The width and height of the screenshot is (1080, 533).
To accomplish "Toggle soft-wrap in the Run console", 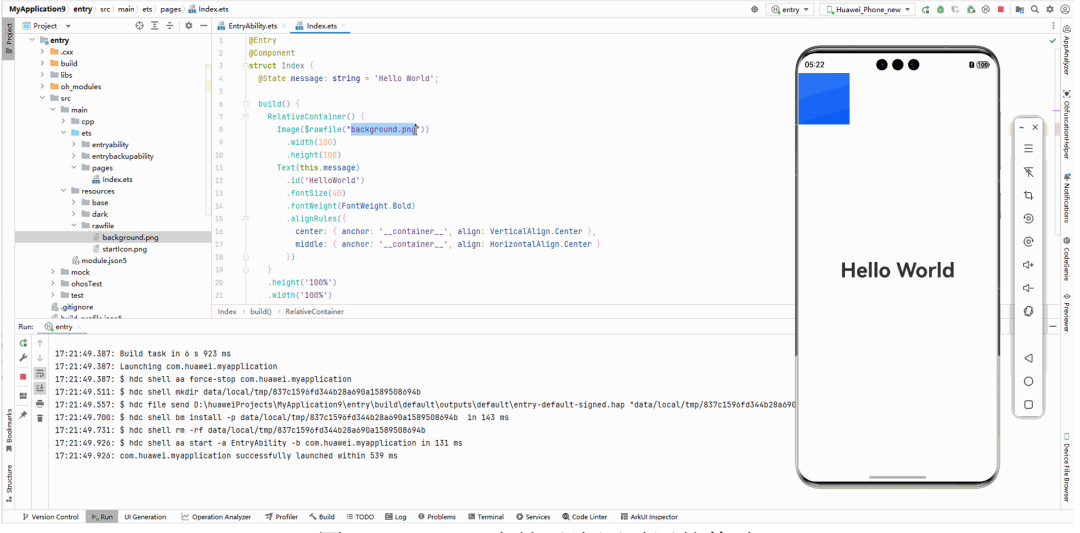I will pyautogui.click(x=40, y=373).
